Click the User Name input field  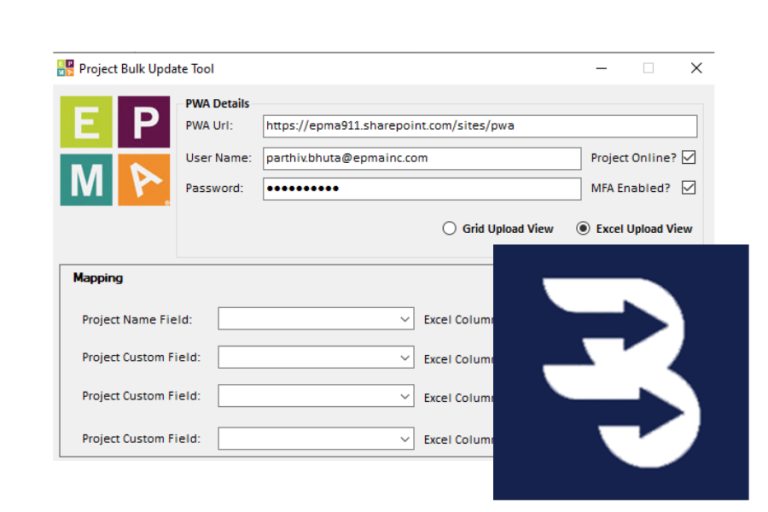click(x=422, y=158)
